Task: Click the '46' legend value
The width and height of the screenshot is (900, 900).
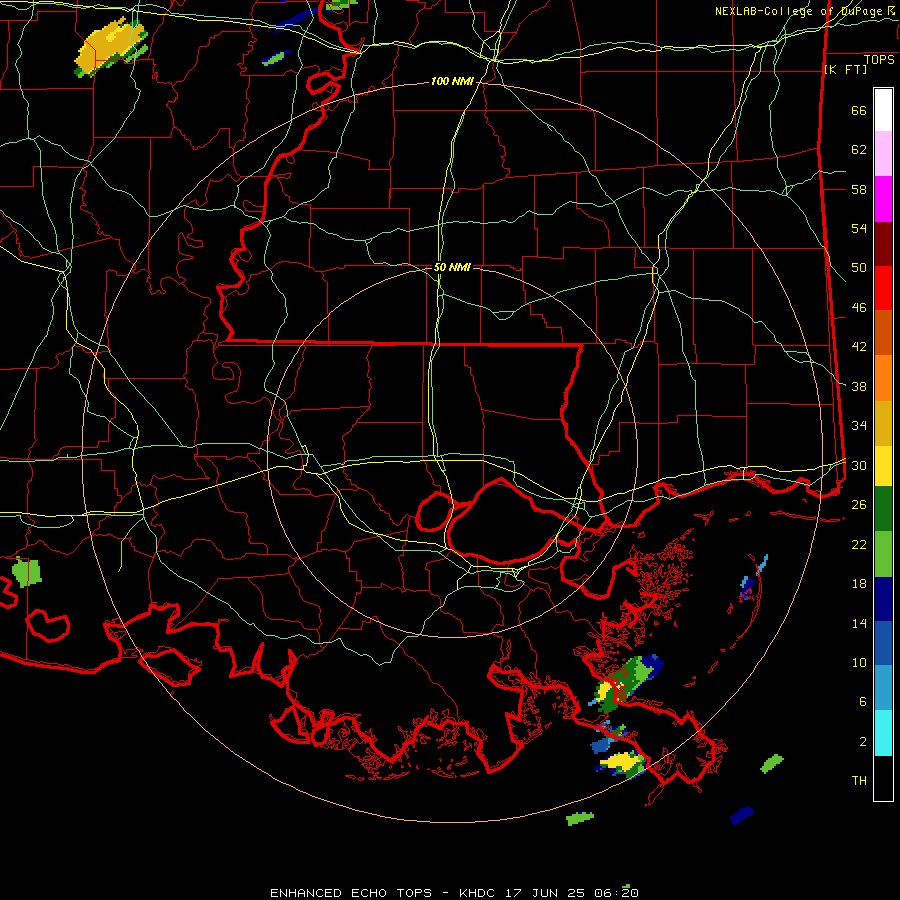Action: pos(859,308)
